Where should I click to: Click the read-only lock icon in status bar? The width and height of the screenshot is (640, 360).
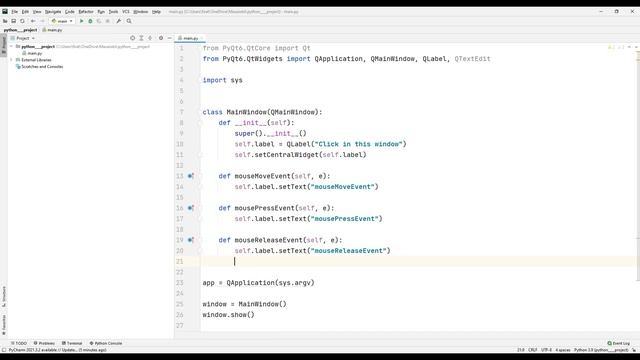(634, 350)
